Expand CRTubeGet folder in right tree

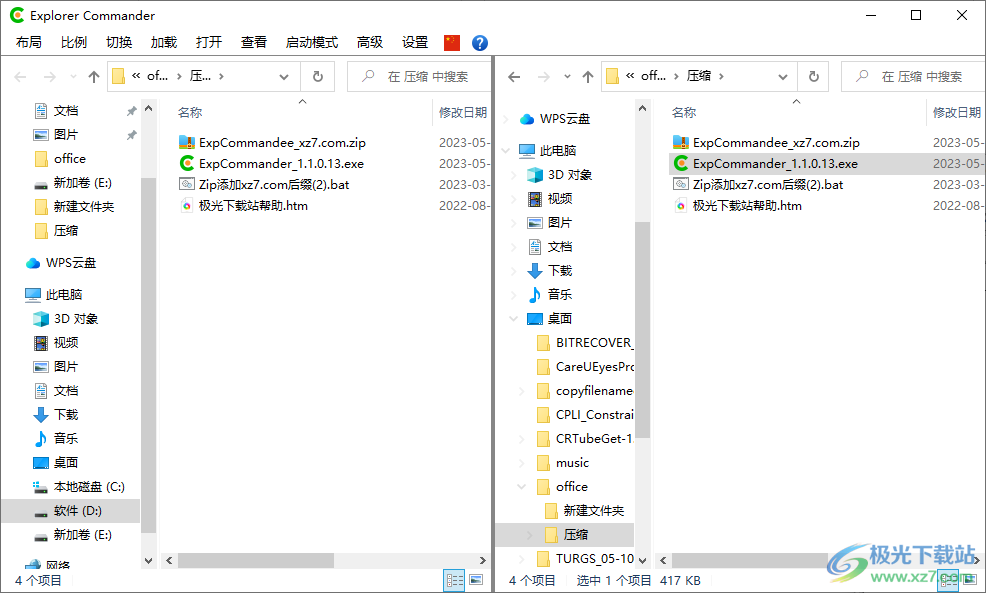[521, 439]
